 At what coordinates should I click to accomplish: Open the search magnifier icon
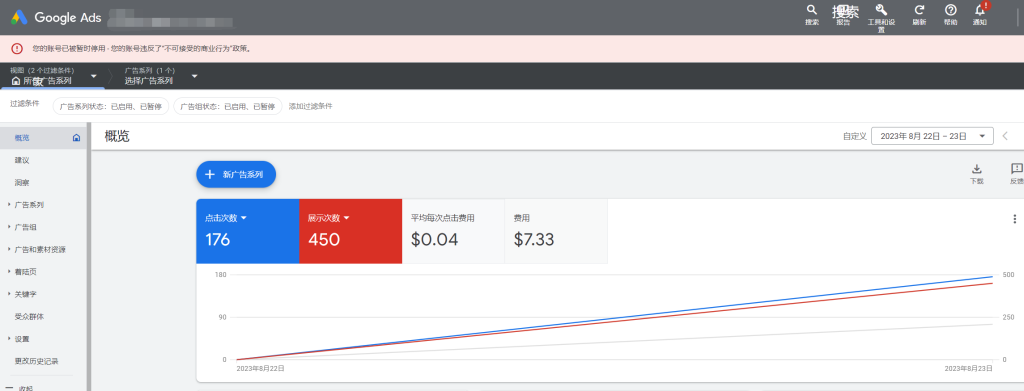812,10
